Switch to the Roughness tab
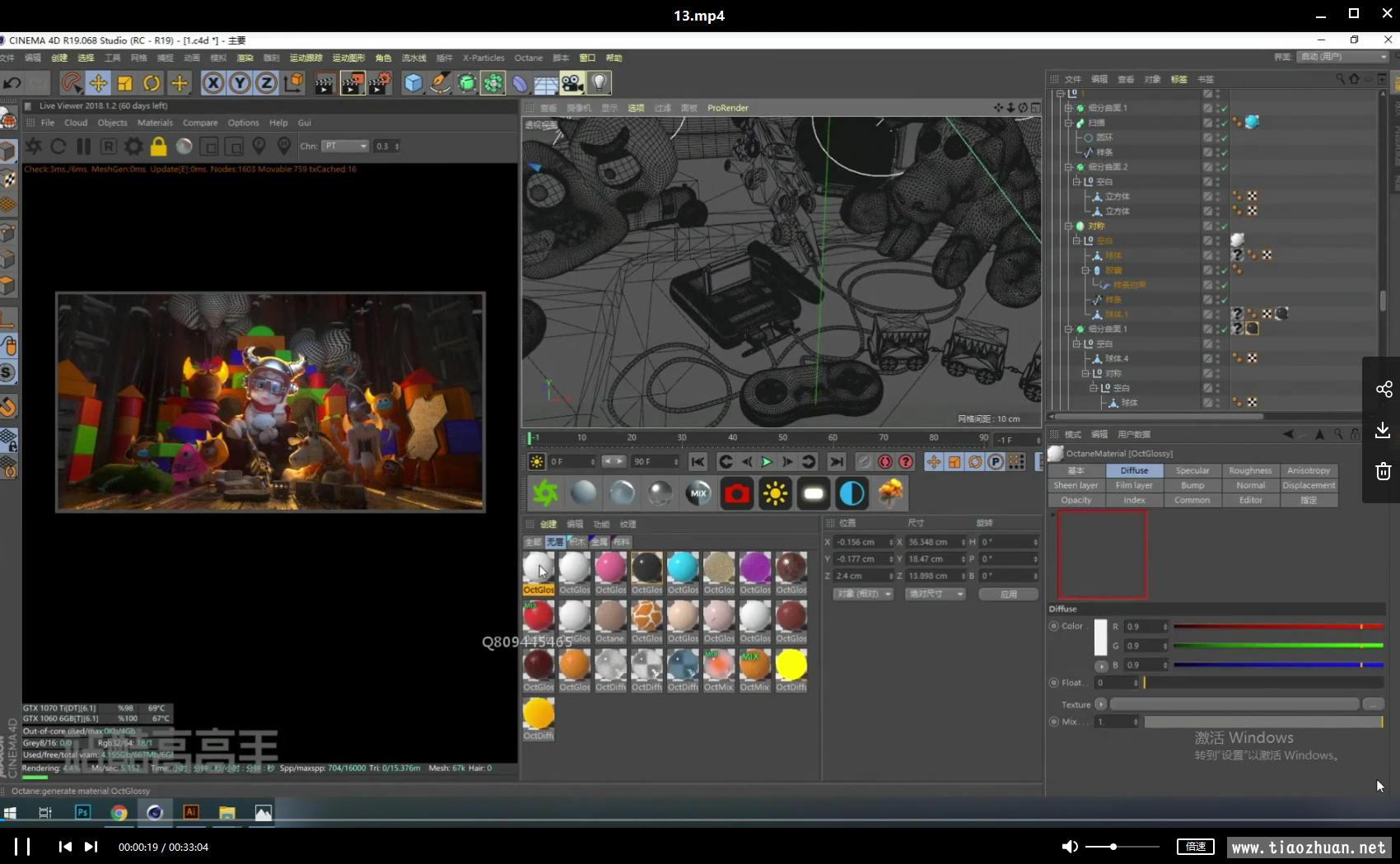Viewport: 1400px width, 864px height. pyautogui.click(x=1250, y=470)
